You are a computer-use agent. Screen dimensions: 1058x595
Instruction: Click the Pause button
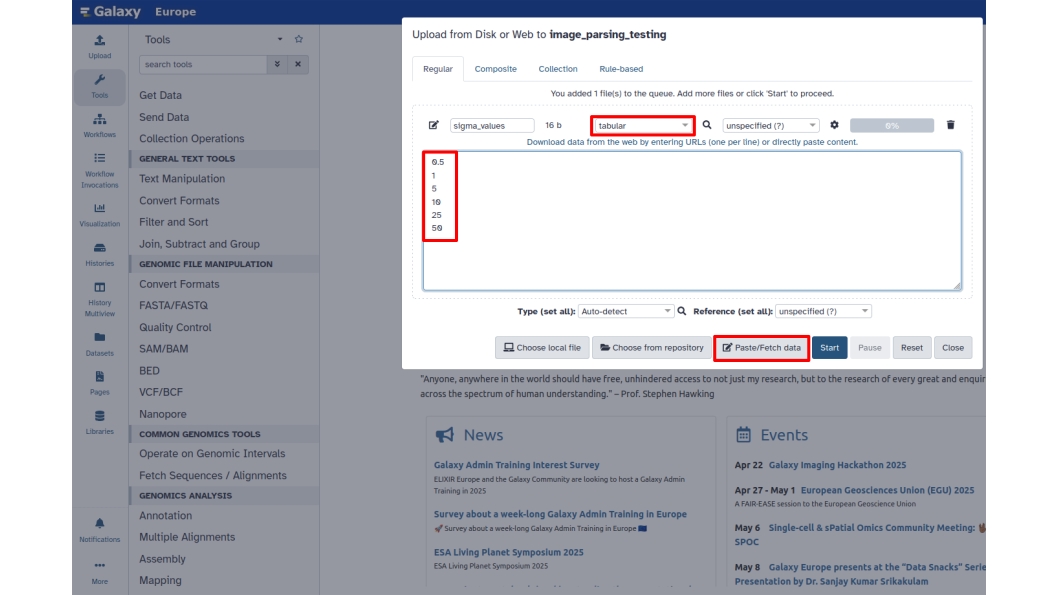870,347
